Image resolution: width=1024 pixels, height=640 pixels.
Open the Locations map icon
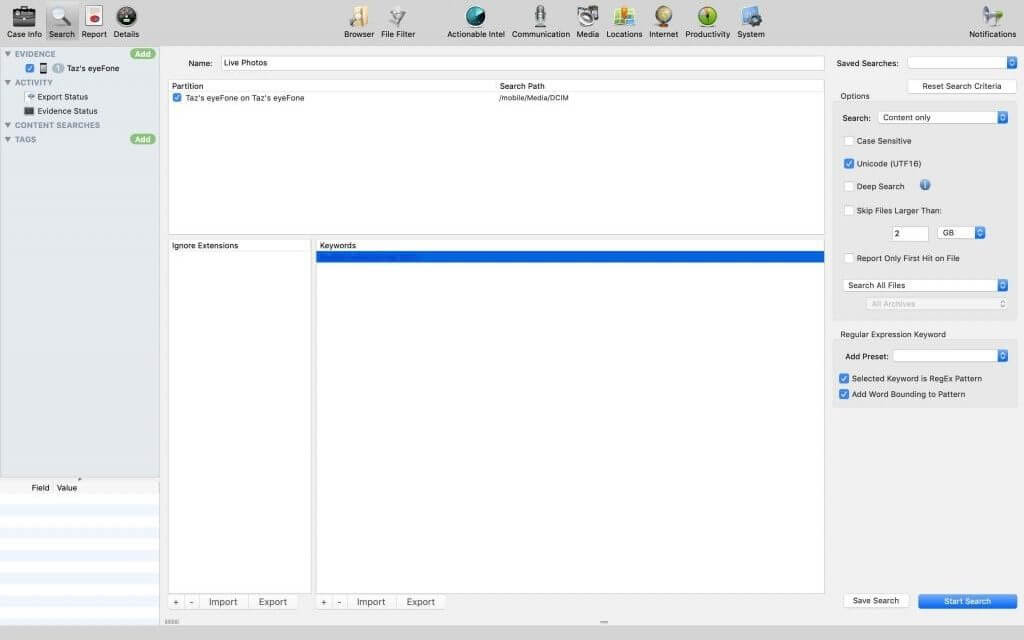click(624, 17)
